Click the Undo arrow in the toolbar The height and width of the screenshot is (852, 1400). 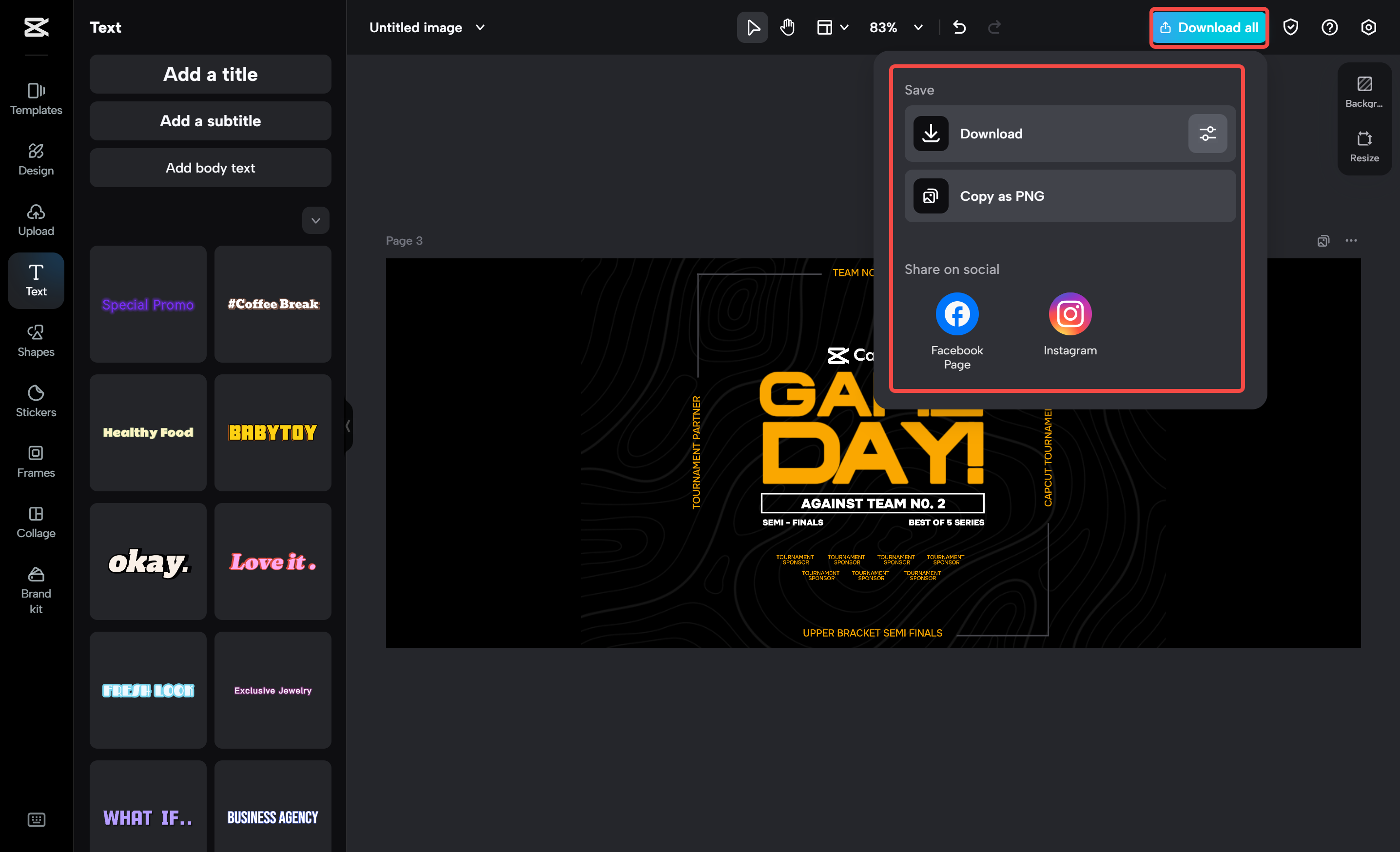coord(960,27)
